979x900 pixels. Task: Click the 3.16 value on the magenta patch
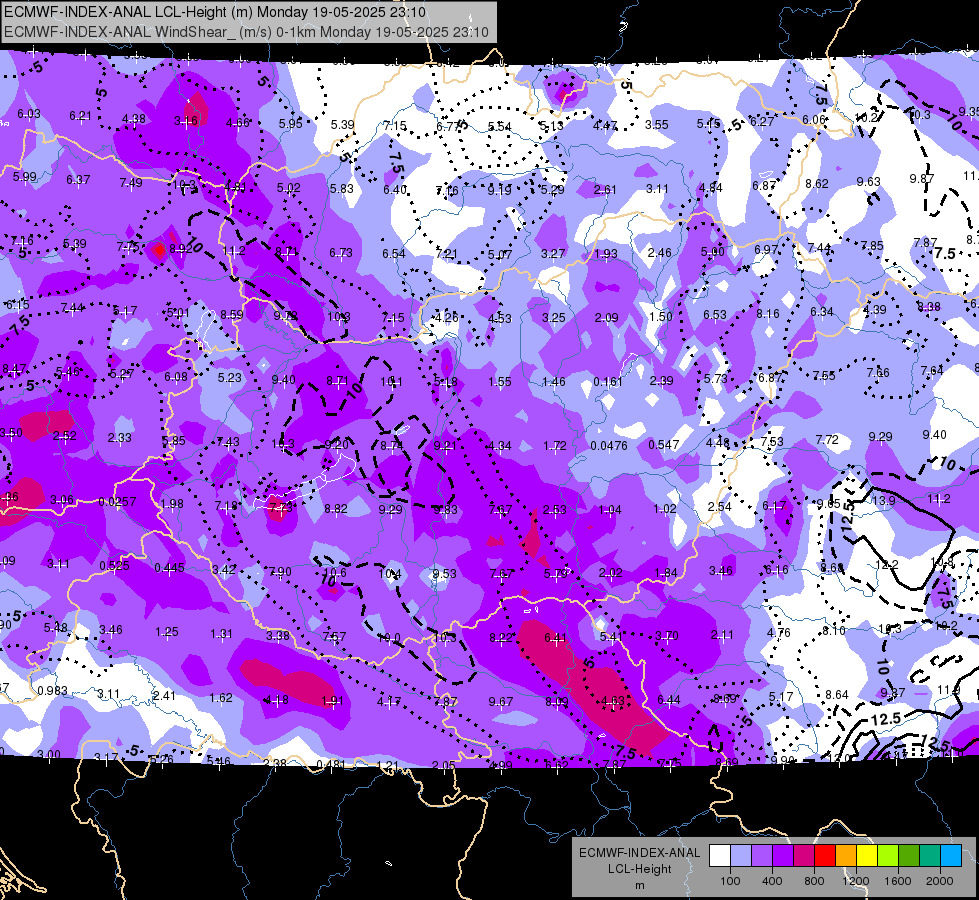186,121
